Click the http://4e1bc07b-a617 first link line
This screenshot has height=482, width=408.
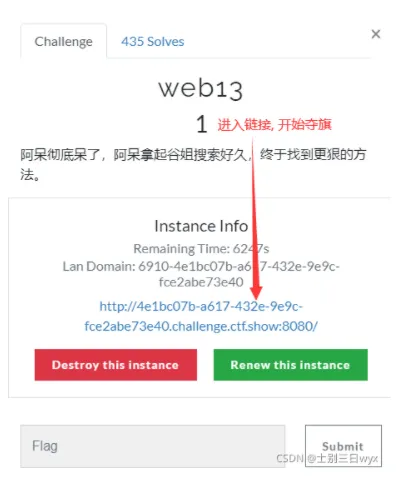(201, 306)
